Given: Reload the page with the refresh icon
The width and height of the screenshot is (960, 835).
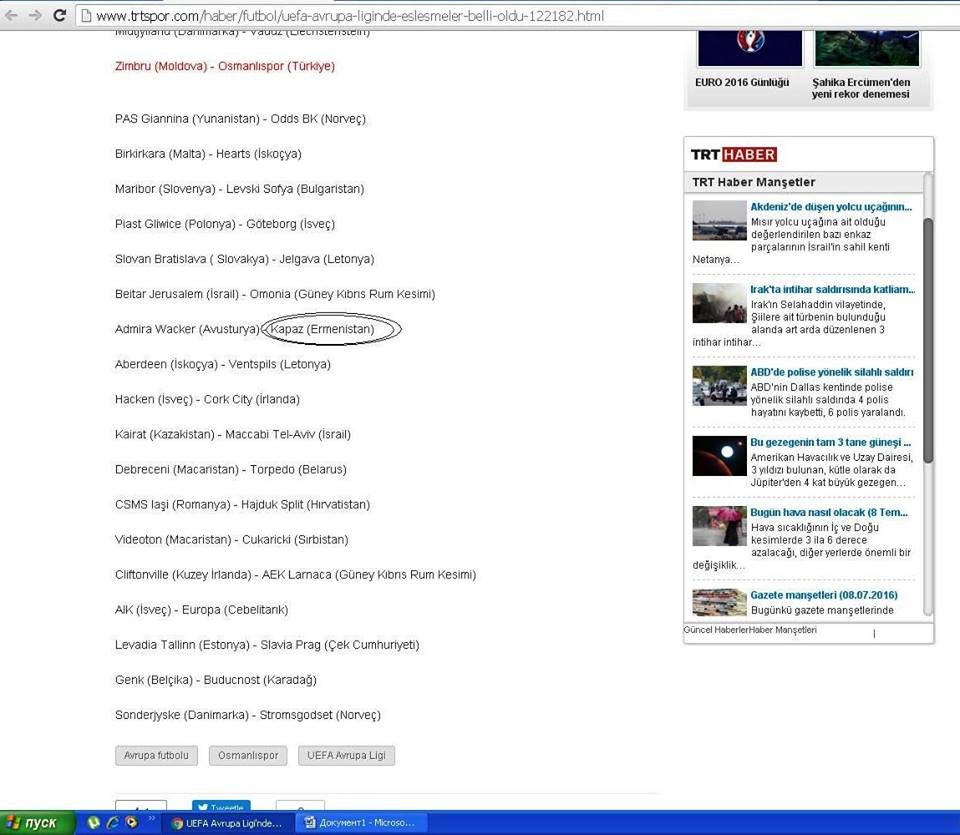Looking at the screenshot, I should point(59,15).
